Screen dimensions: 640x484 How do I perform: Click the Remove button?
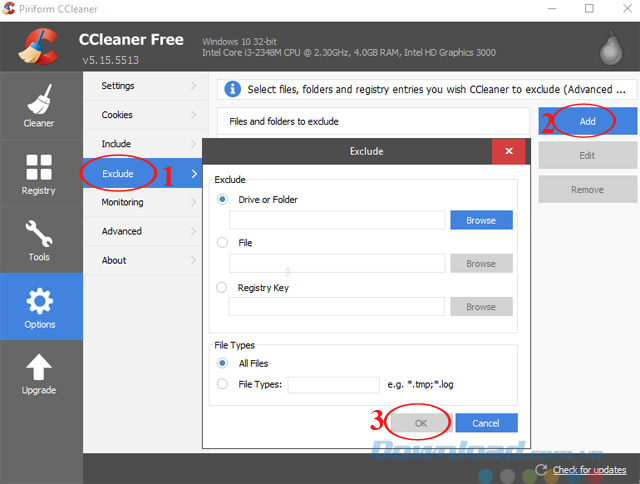click(x=587, y=189)
